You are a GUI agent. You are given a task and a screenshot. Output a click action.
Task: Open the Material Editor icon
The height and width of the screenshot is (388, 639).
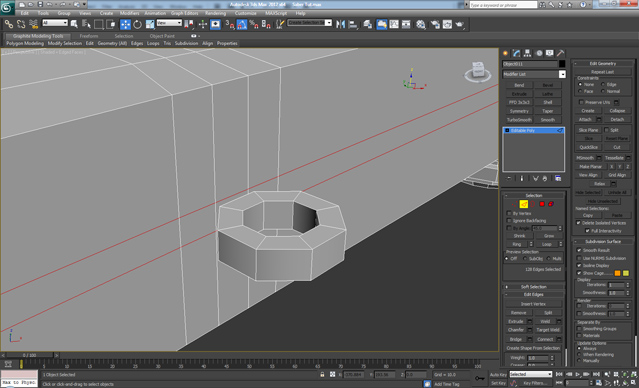pos(421,24)
